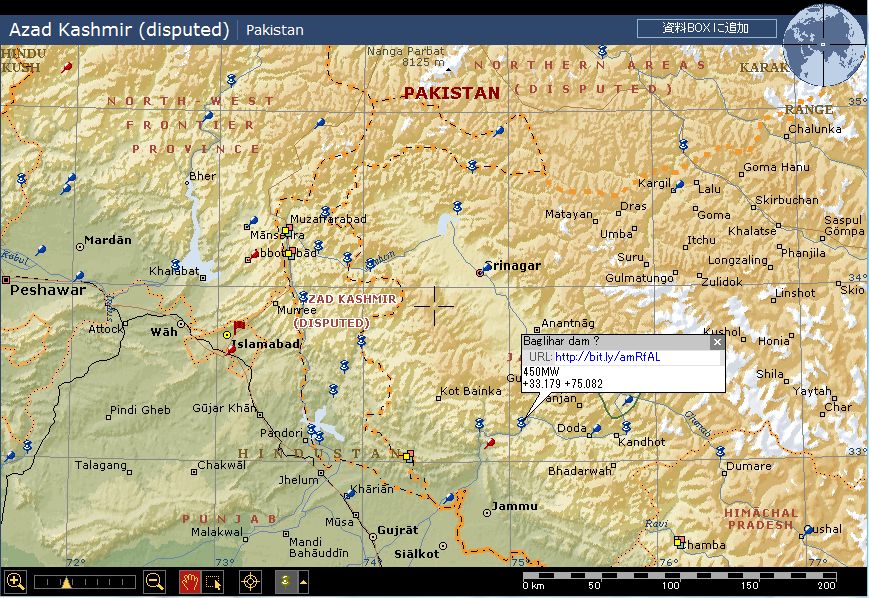
Task: Click the 資料BOXに追加 button
Action: [x=706, y=28]
